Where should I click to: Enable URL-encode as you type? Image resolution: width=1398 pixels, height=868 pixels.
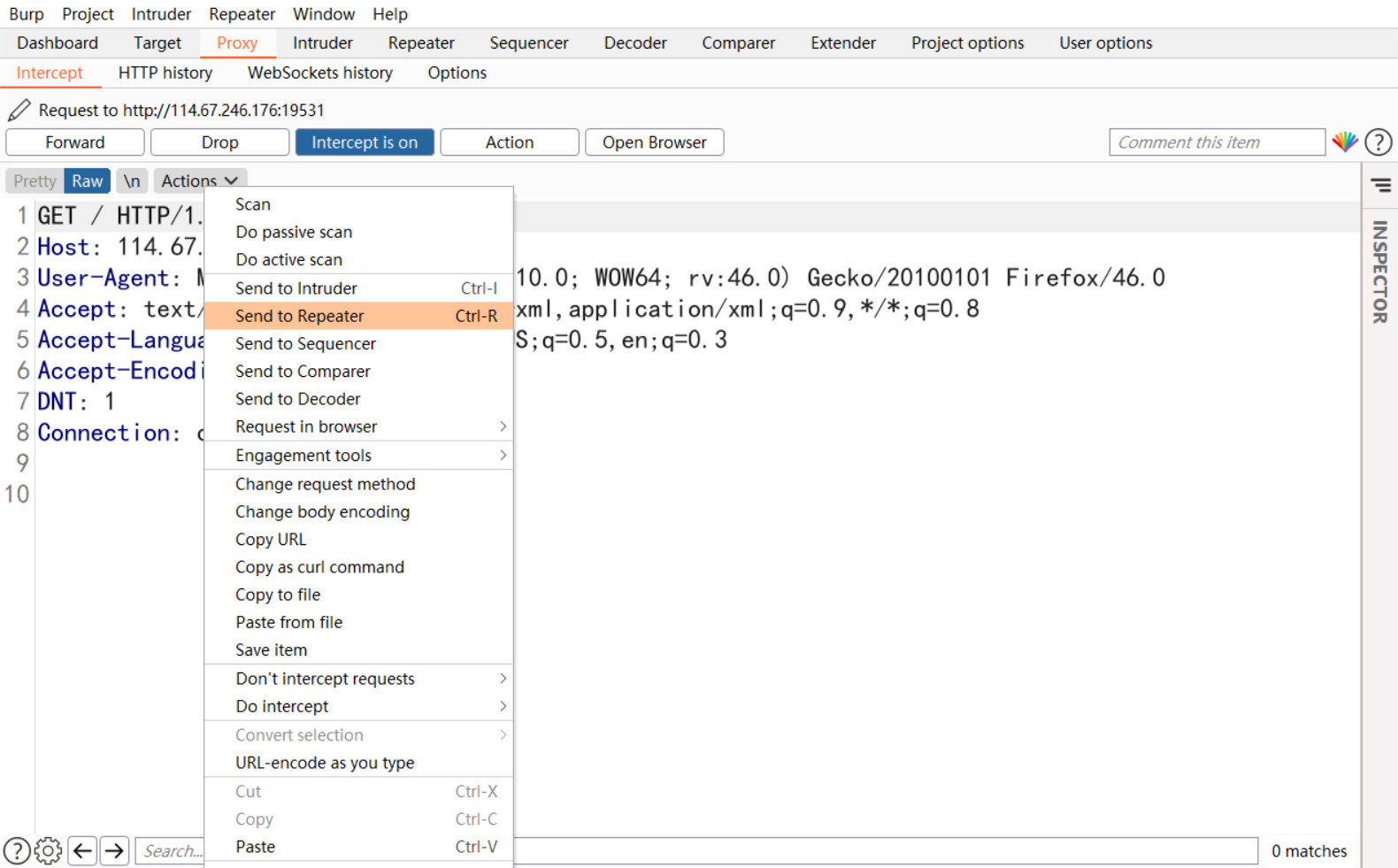(x=358, y=763)
